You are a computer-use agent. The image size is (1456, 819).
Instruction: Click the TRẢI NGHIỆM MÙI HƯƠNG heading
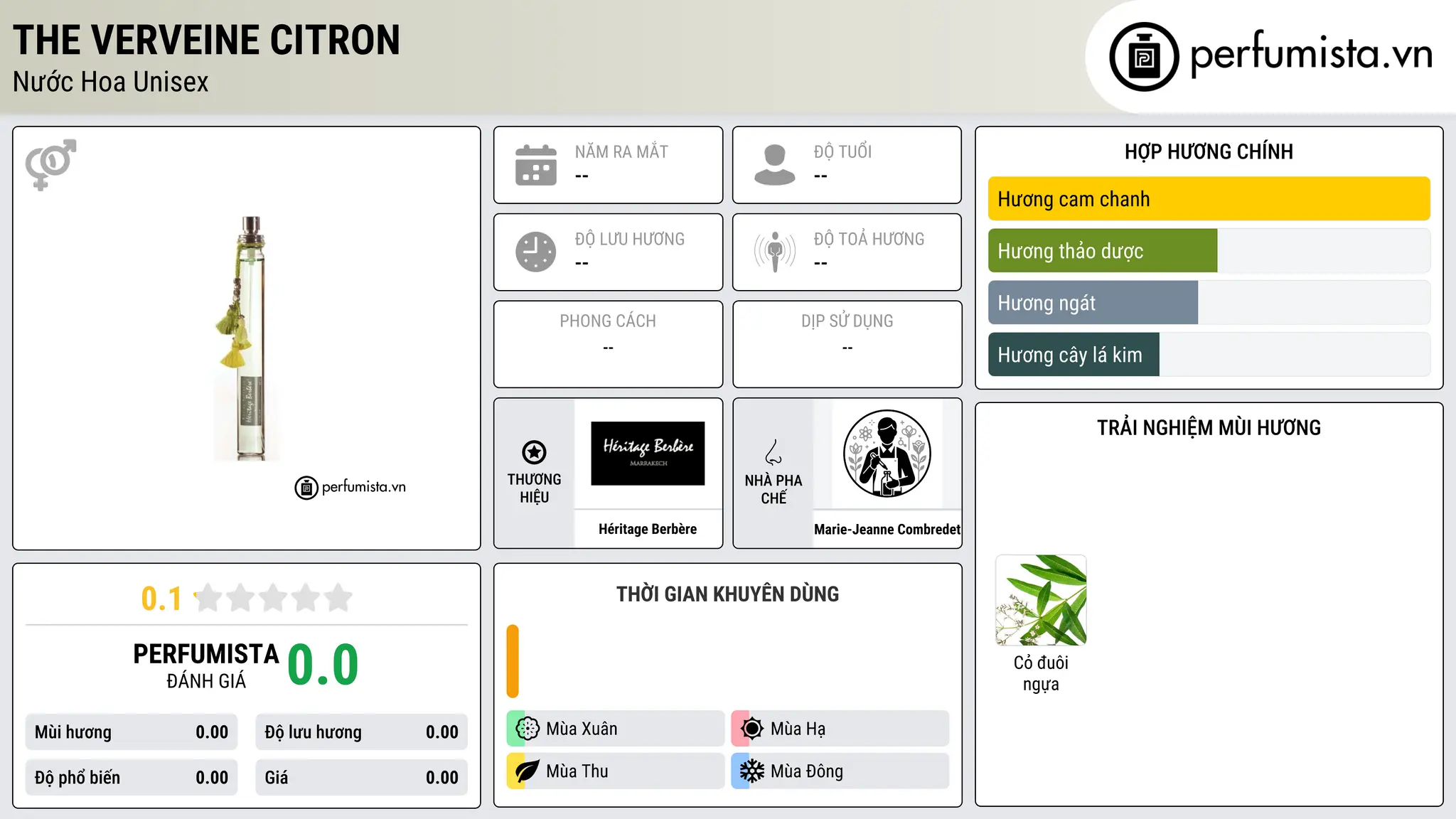[1209, 427]
